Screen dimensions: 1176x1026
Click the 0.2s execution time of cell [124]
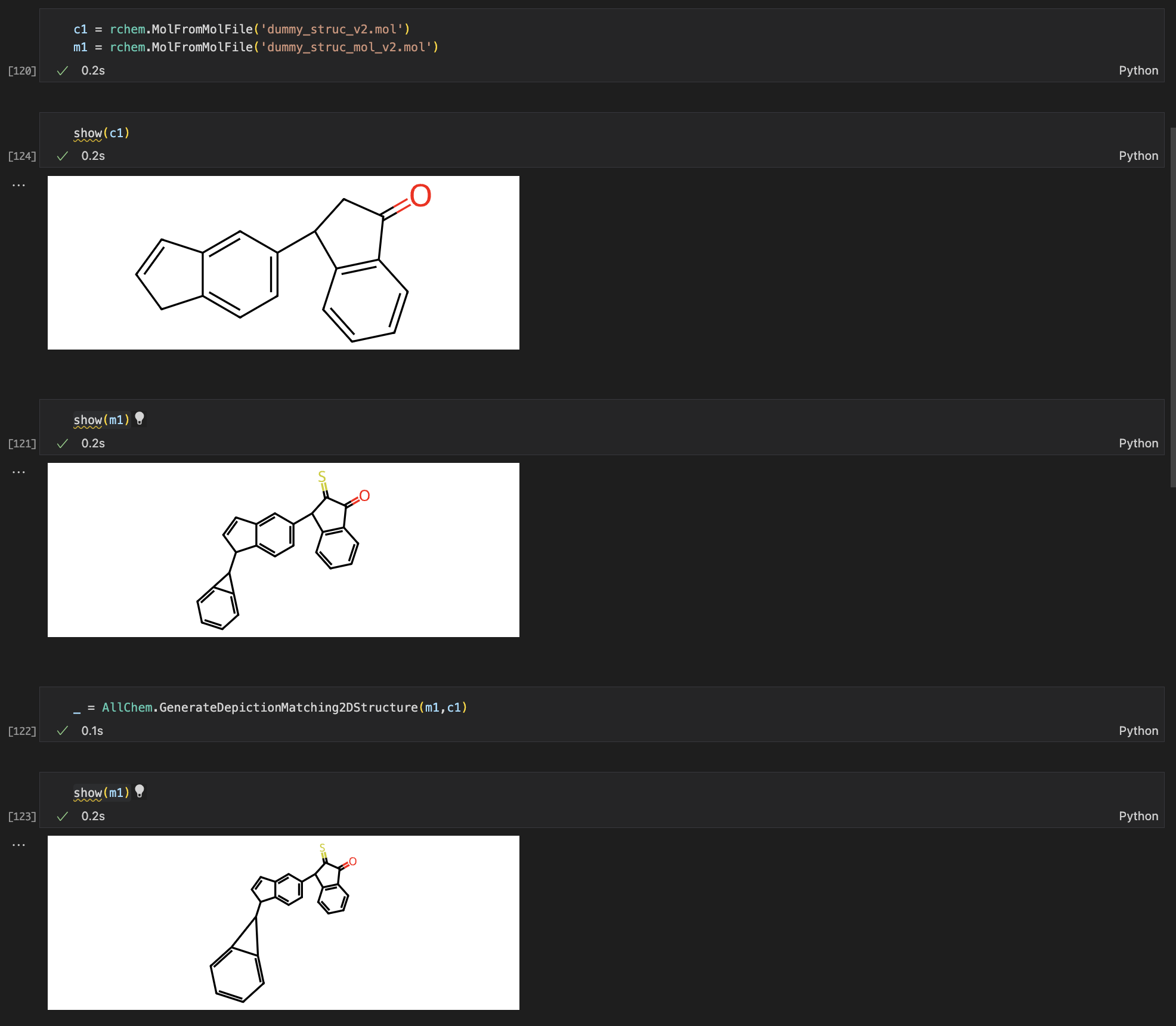point(93,156)
